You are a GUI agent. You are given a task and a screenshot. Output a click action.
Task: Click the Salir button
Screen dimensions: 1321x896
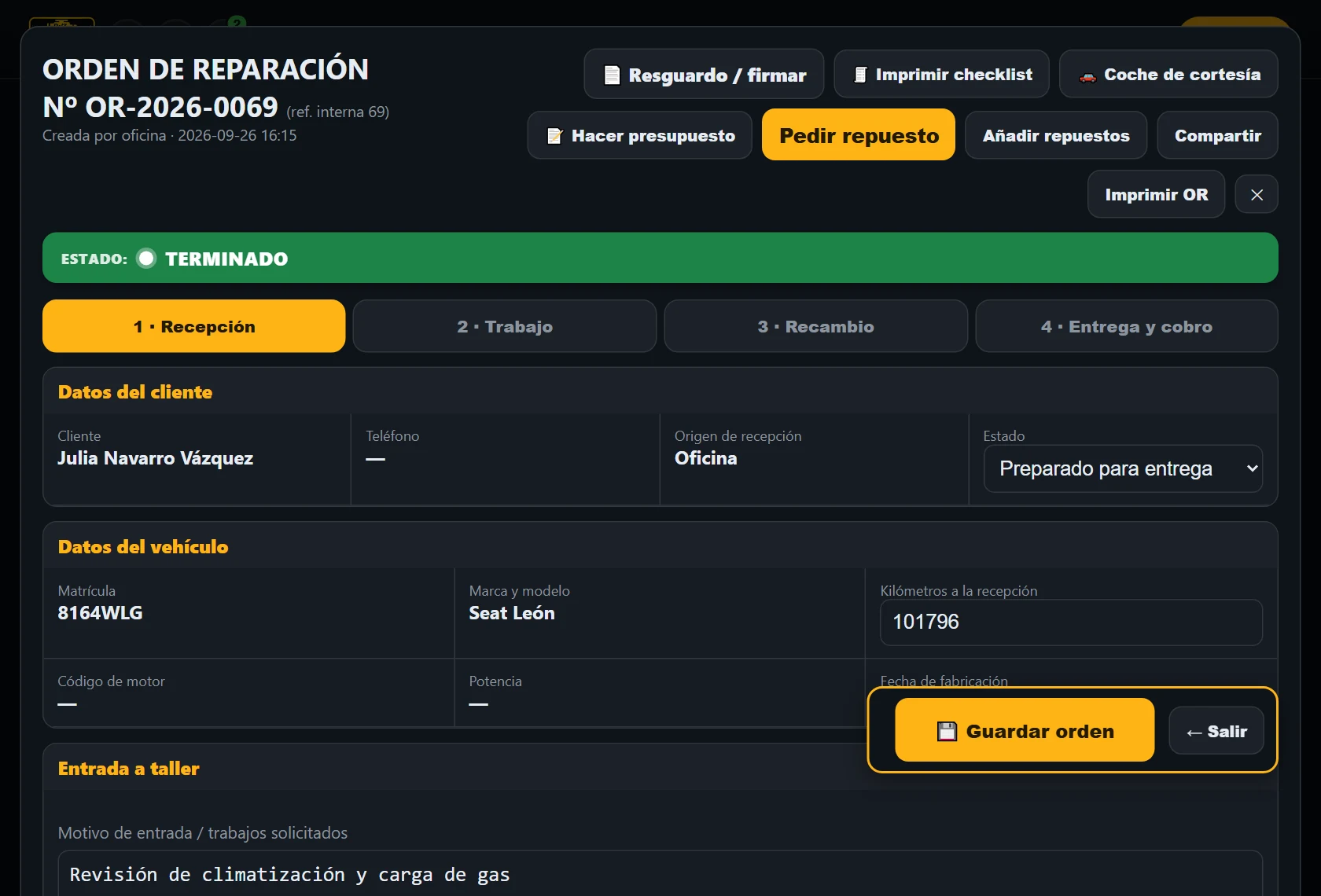point(1216,731)
